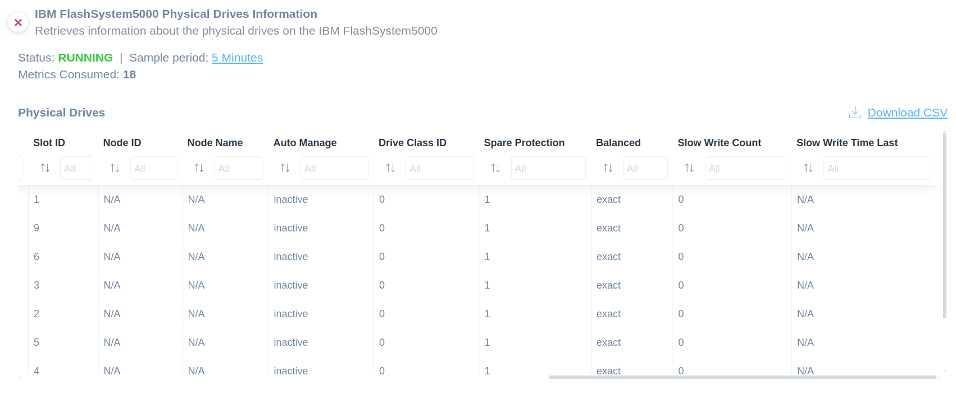This screenshot has width=956, height=394.
Task: Focus the Drive Class ID filter field
Action: click(x=440, y=168)
